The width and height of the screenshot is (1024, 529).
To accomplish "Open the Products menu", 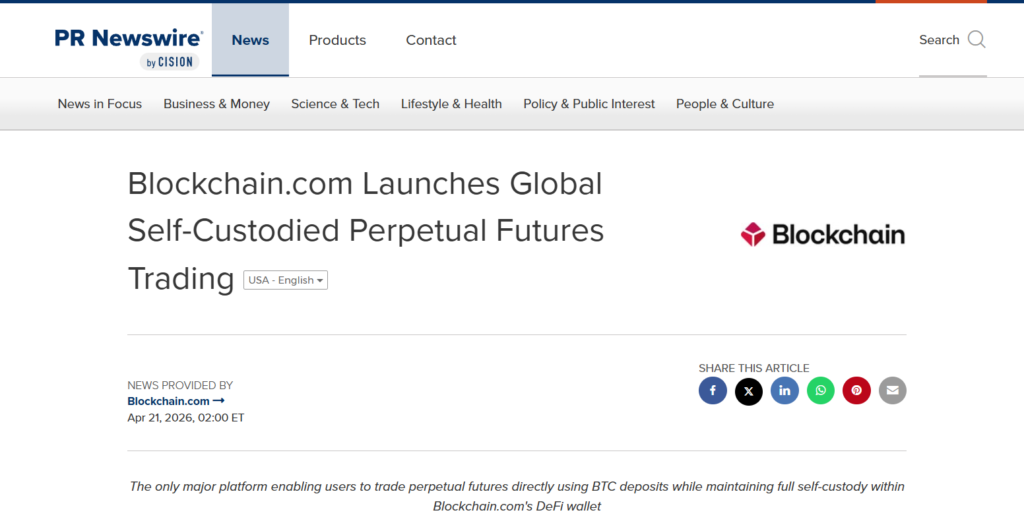I will click(x=337, y=40).
